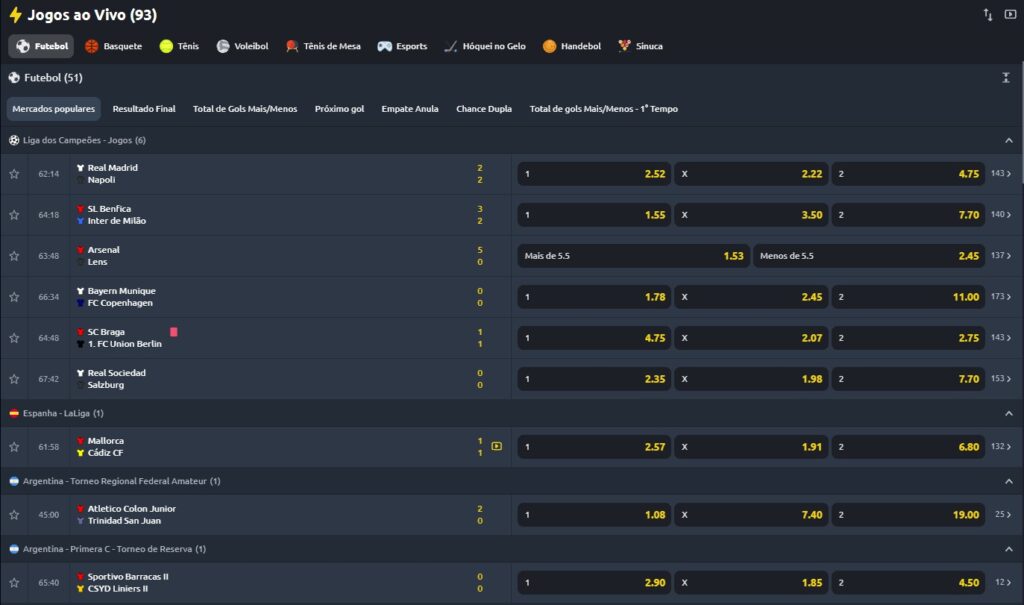Viewport: 1024px width, 605px height.
Task: Bet on Real Madrid win at 2.52
Action: (594, 174)
